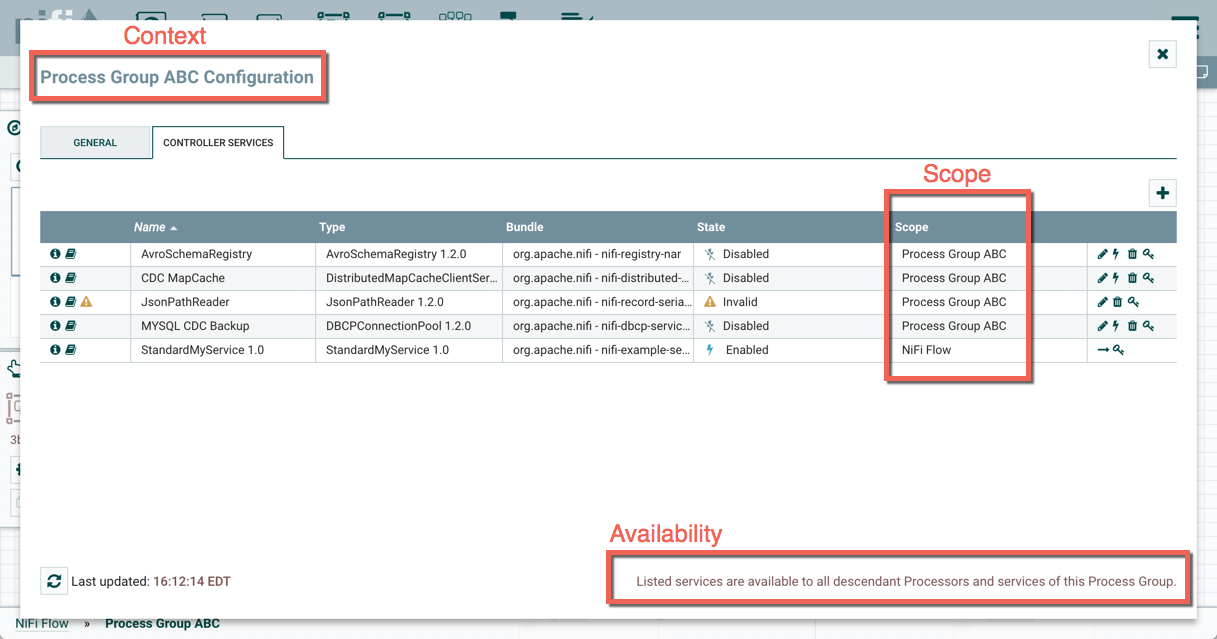Refresh the controller services list
This screenshot has width=1217, height=639.
pos(54,581)
